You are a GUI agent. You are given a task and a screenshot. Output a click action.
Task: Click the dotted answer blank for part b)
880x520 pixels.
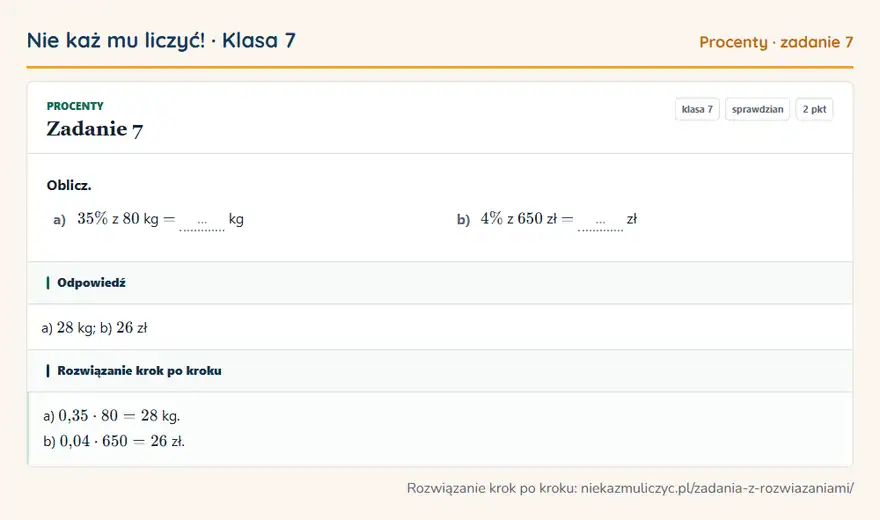(x=601, y=222)
